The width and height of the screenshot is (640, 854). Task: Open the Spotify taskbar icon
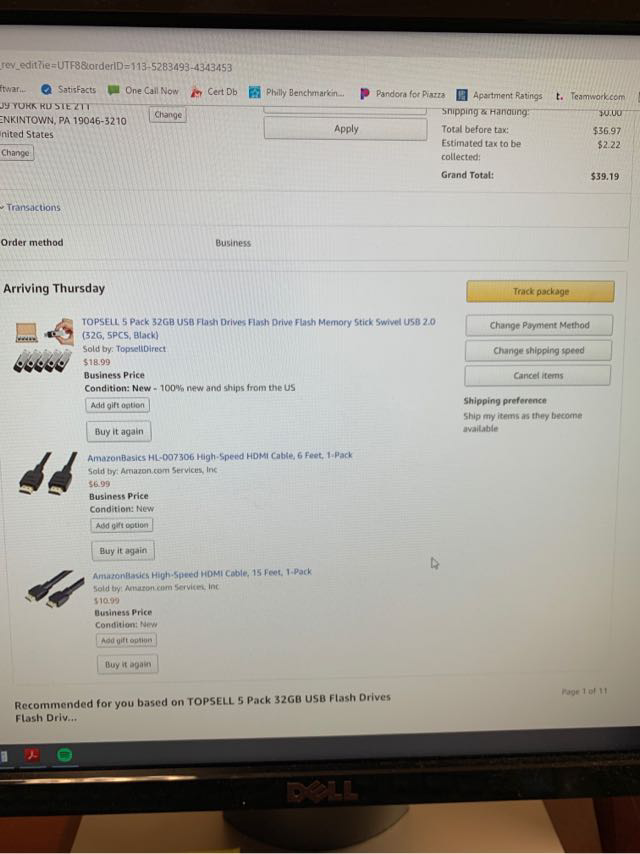(x=65, y=755)
